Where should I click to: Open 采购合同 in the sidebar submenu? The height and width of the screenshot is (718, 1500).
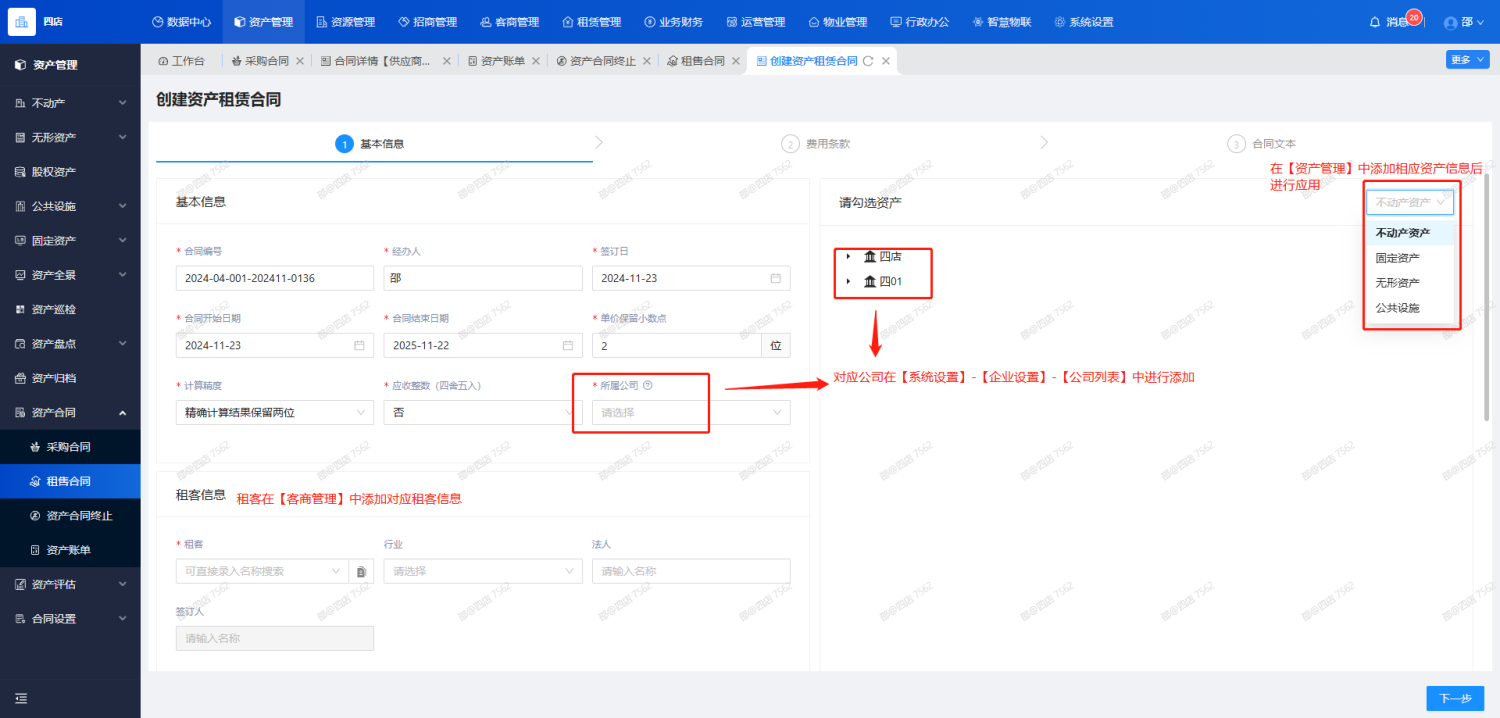point(70,447)
